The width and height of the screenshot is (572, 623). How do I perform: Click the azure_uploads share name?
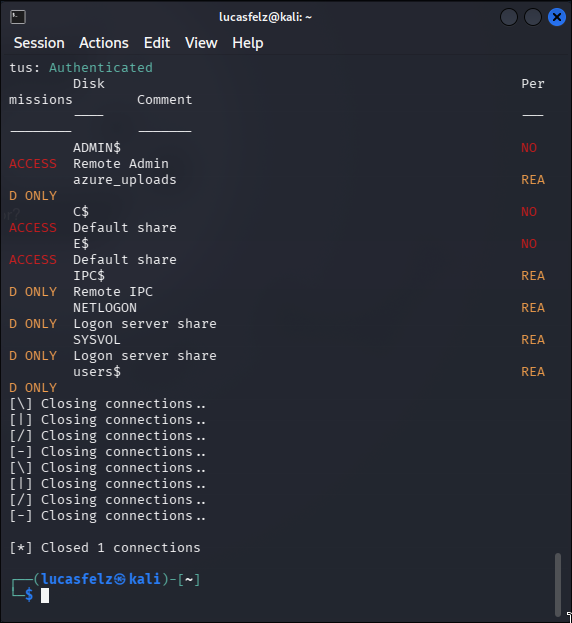[x=124, y=180]
